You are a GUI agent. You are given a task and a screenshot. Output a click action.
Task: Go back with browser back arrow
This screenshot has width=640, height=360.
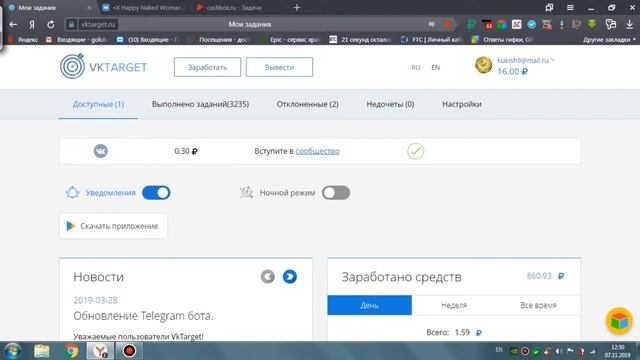(13, 24)
